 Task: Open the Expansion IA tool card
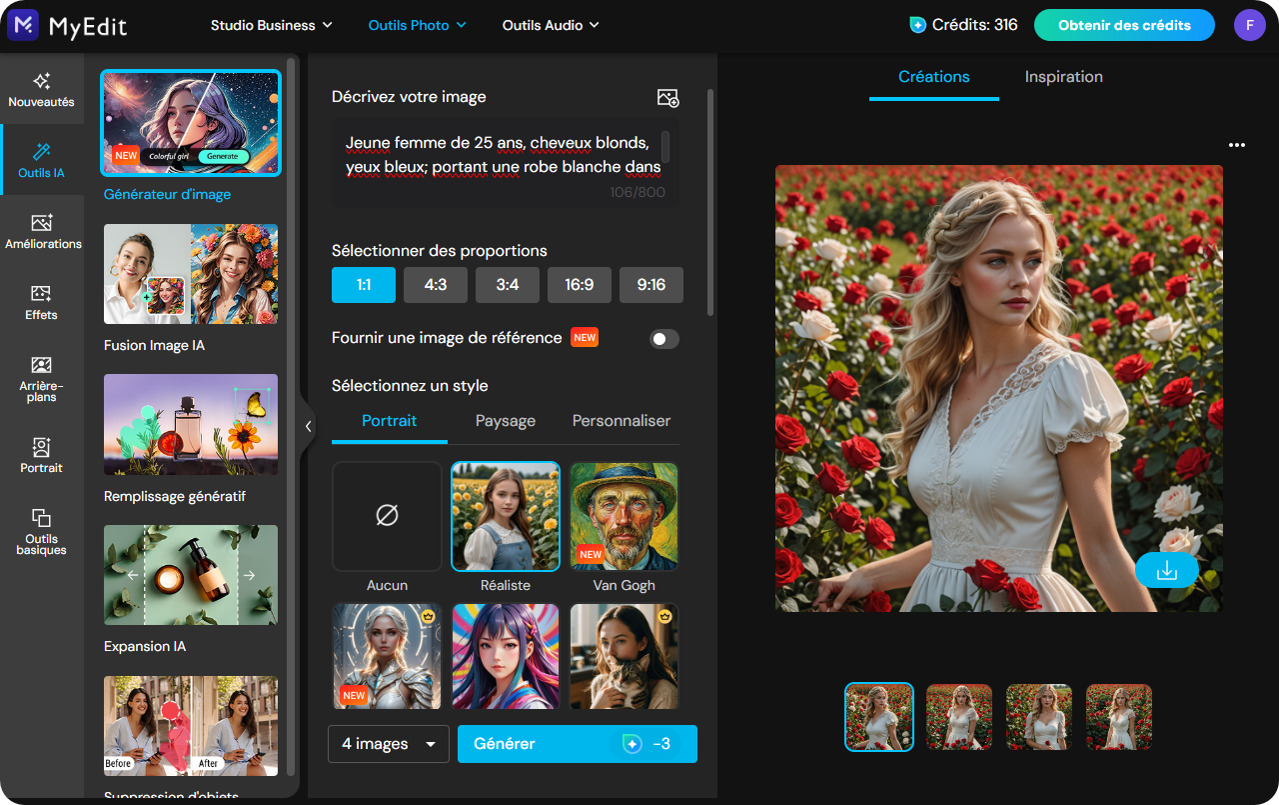click(x=191, y=575)
